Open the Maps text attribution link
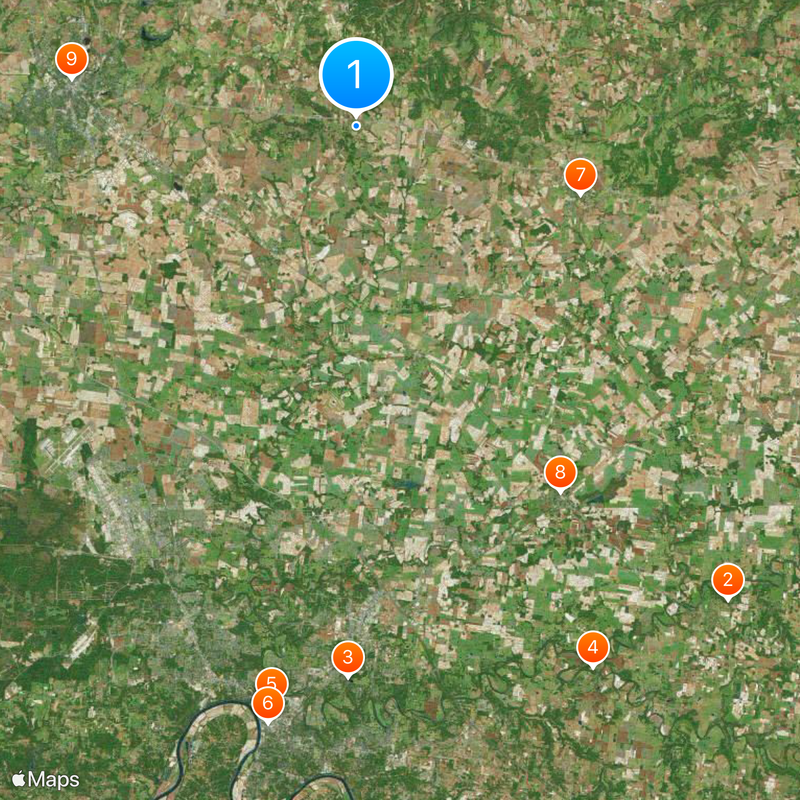The image size is (800, 800). click(x=54, y=779)
